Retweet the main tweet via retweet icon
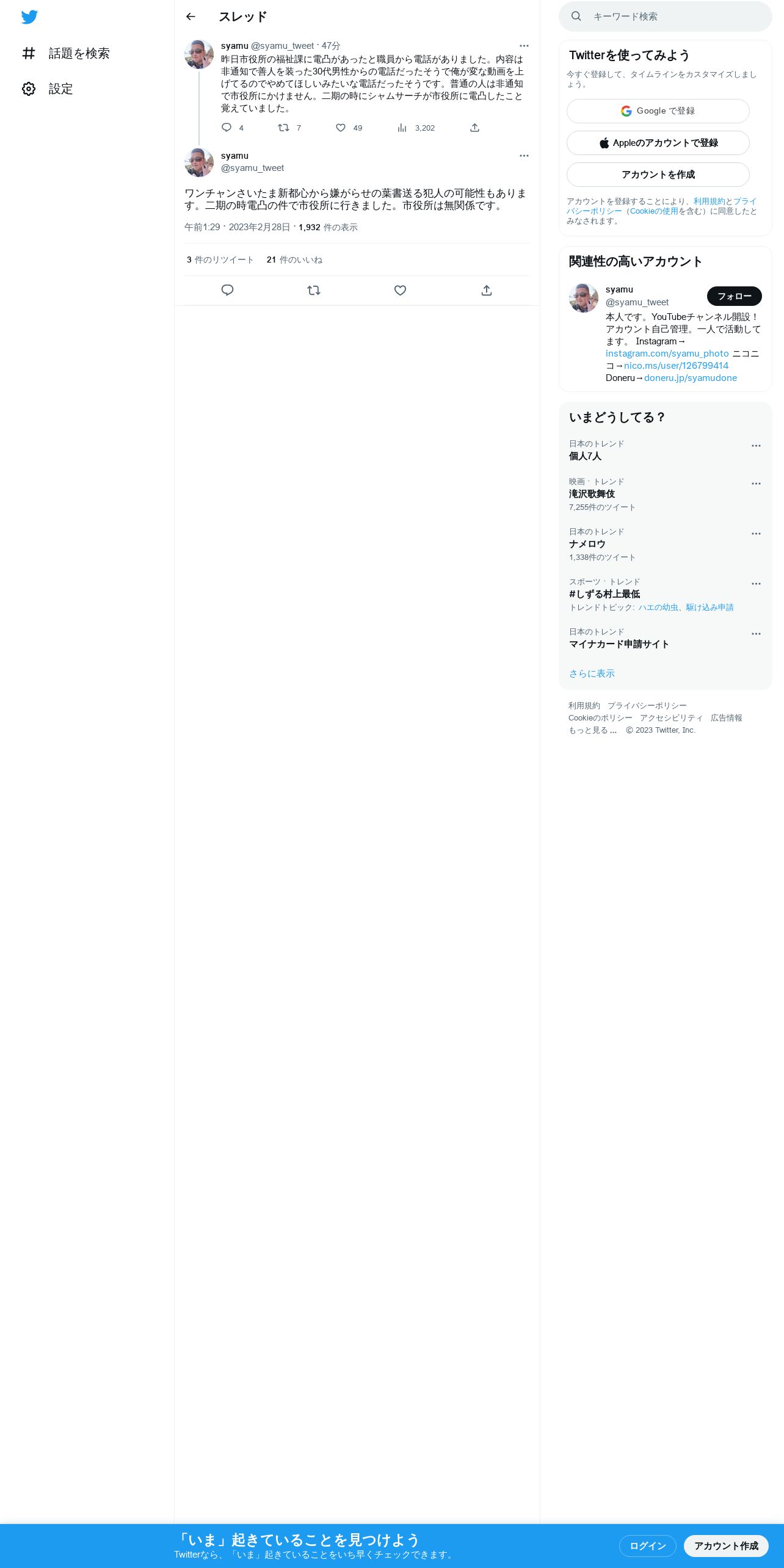 pos(314,291)
